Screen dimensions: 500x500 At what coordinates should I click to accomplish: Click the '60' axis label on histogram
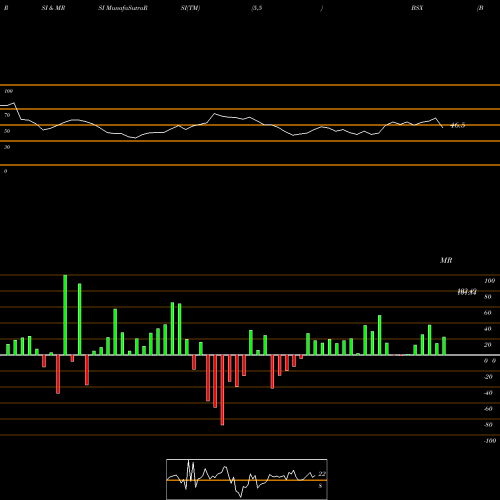[x=488, y=313]
